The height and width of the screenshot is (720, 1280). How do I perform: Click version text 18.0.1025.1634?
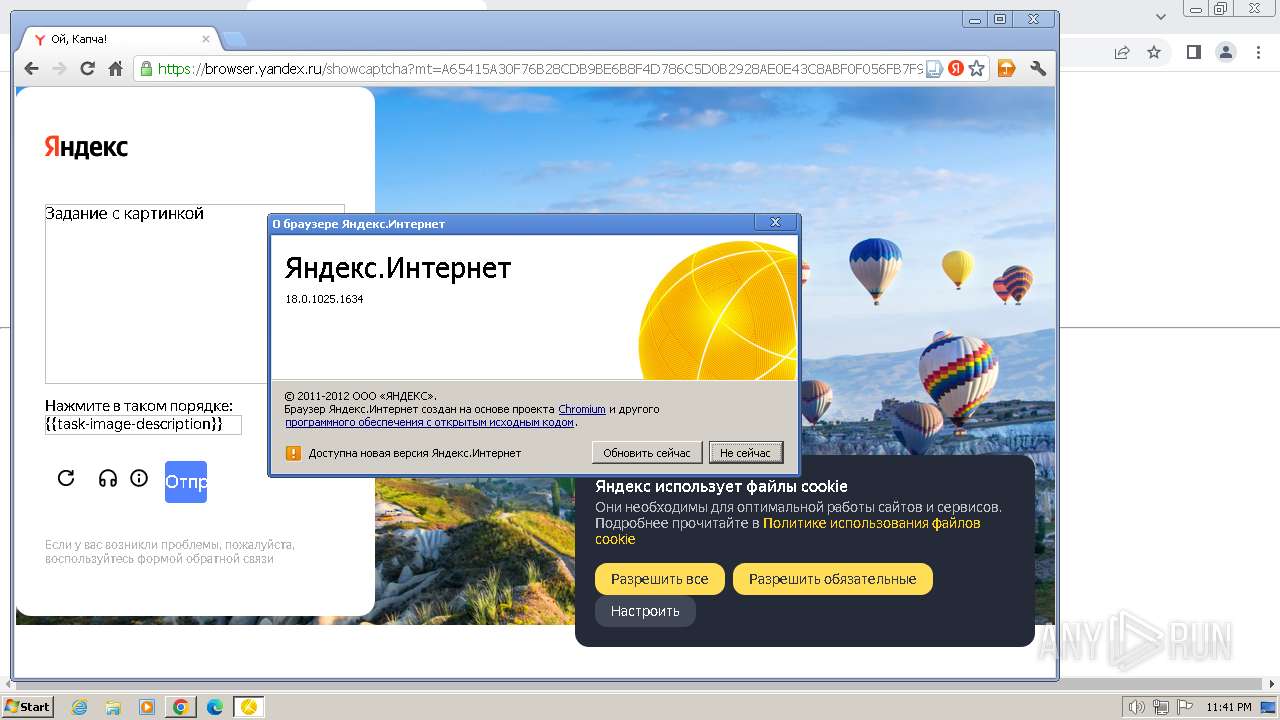coord(324,299)
